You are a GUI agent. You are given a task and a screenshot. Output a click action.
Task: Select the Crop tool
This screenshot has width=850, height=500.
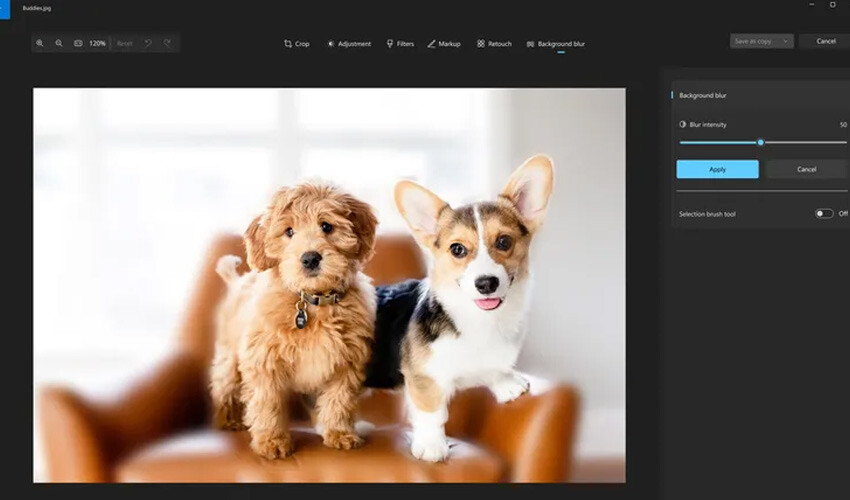point(296,44)
